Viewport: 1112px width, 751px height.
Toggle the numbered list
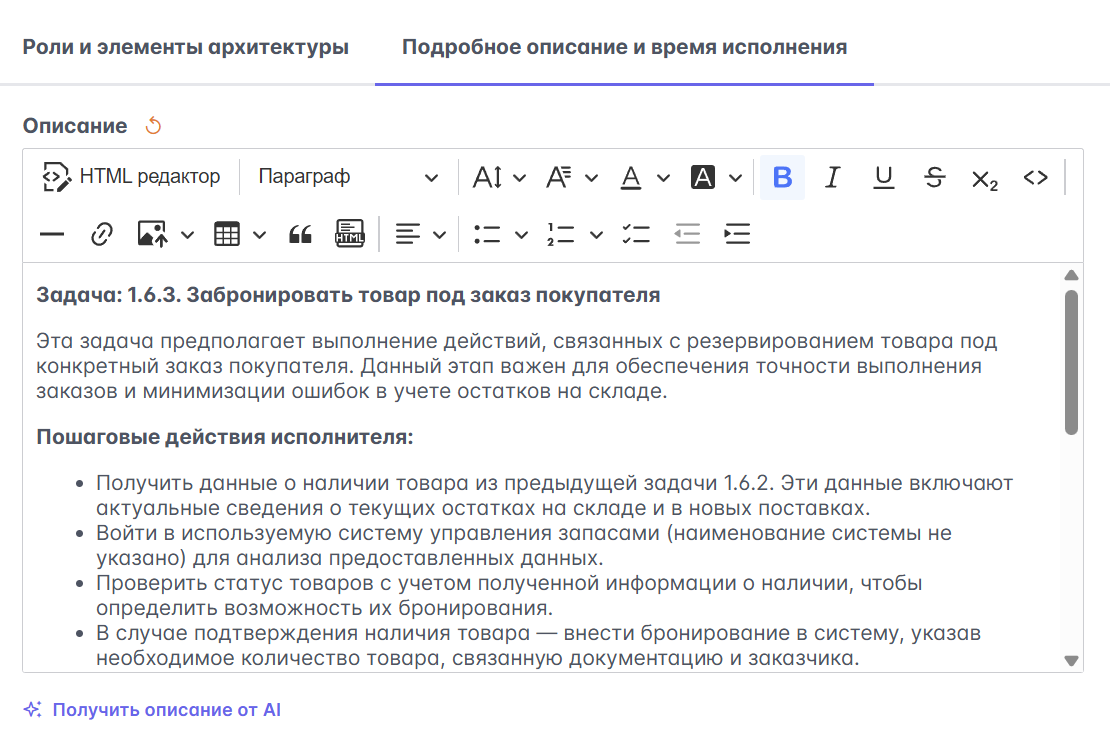click(x=561, y=234)
